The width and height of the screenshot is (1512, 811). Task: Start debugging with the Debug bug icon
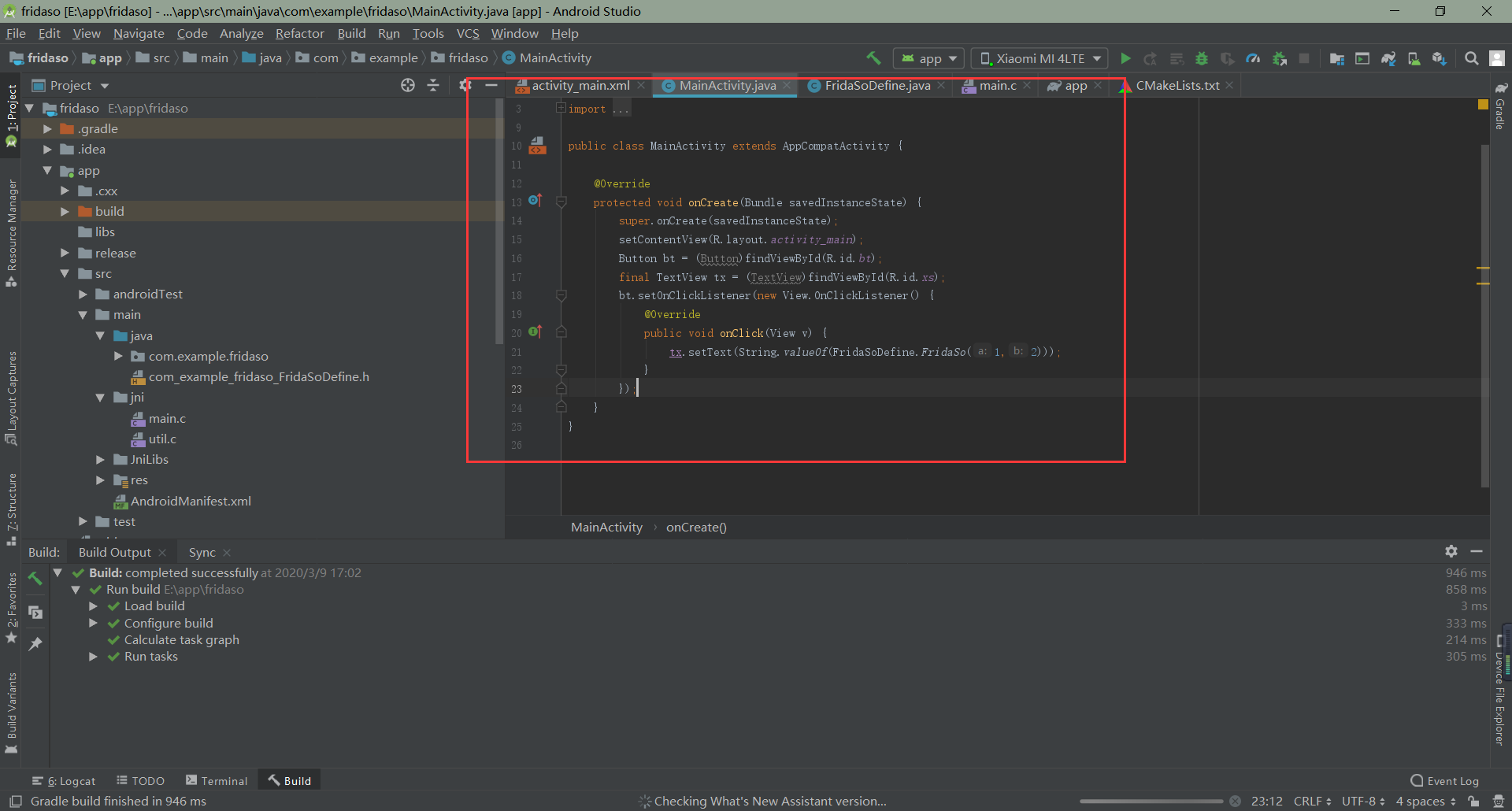[1202, 58]
